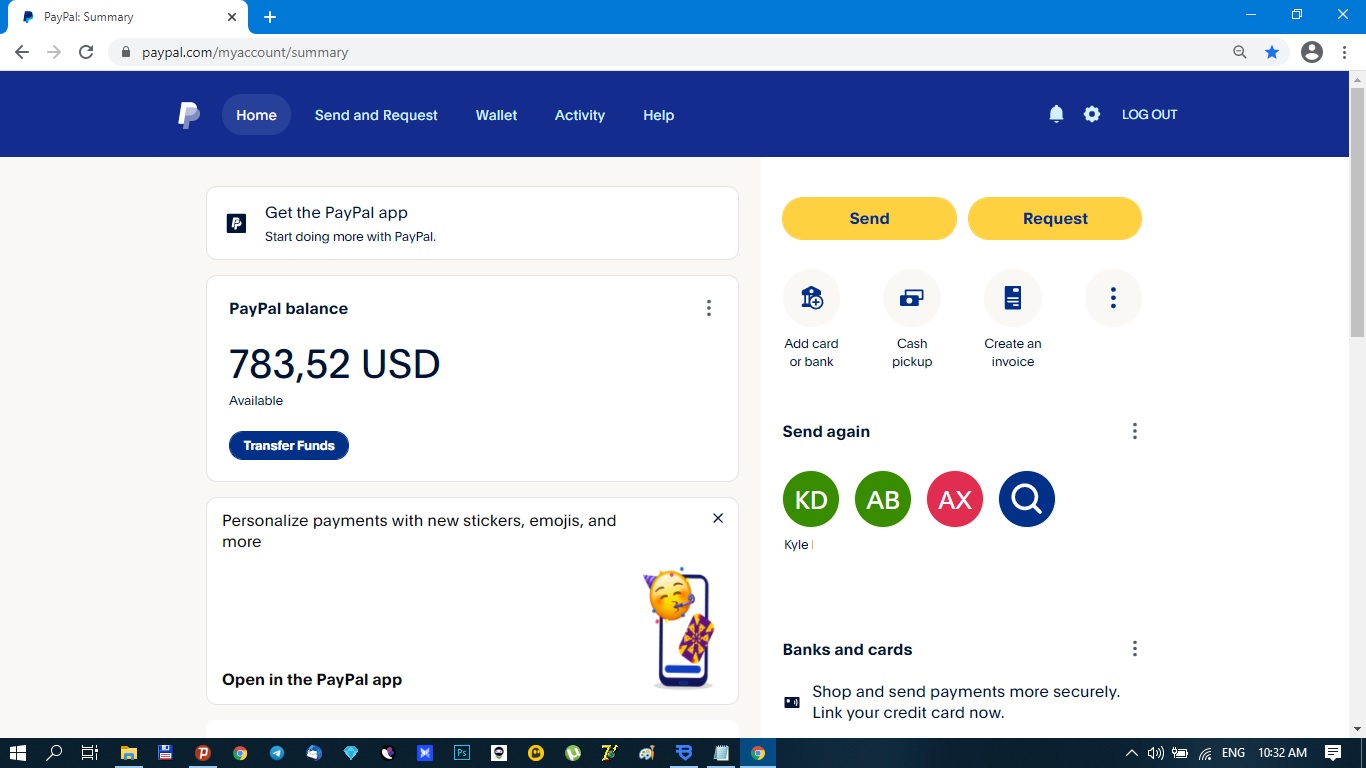Open Windows taskbar search
This screenshot has width=1366, height=768.
click(55, 753)
